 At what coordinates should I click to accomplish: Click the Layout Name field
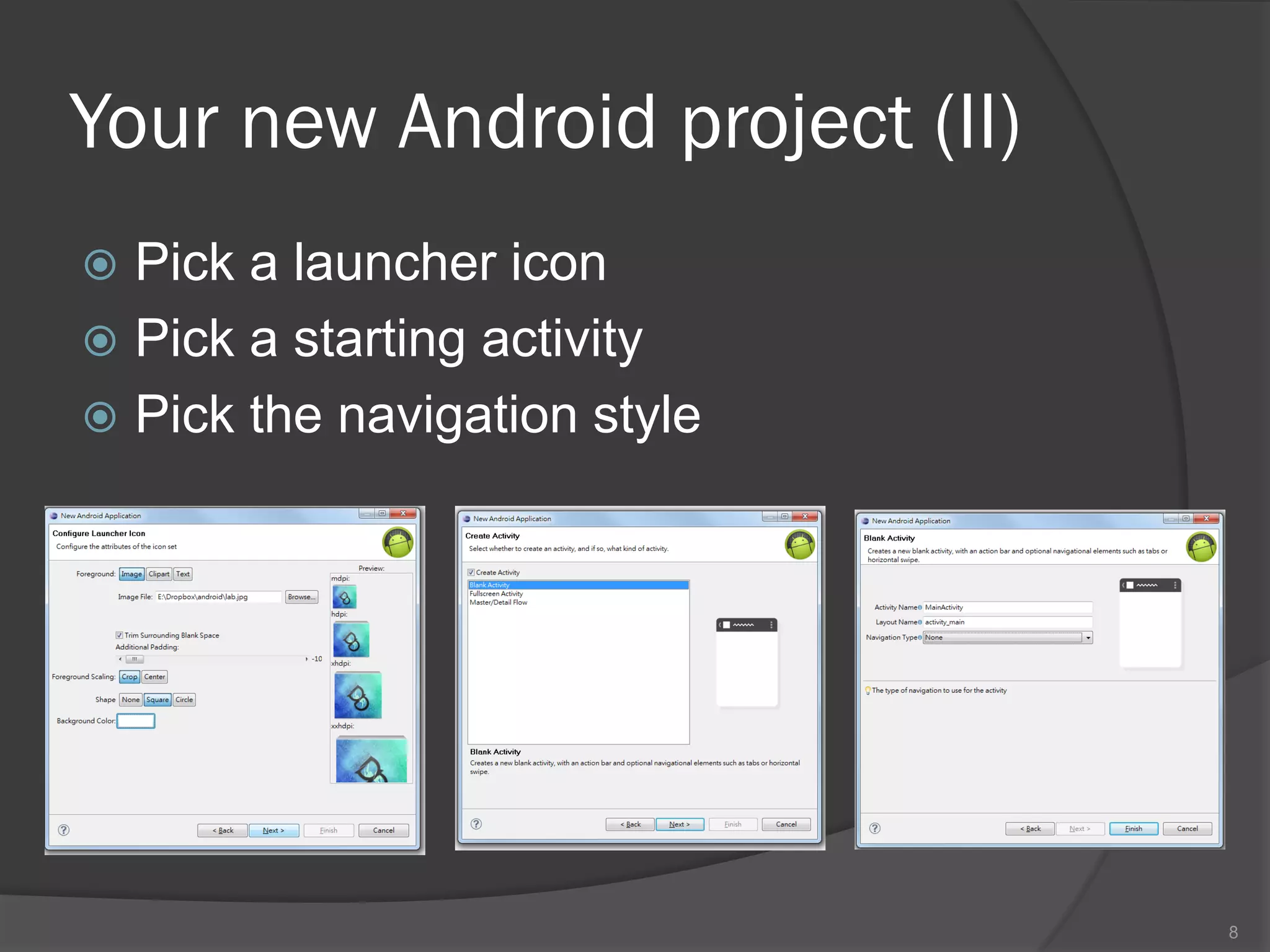click(x=1008, y=622)
